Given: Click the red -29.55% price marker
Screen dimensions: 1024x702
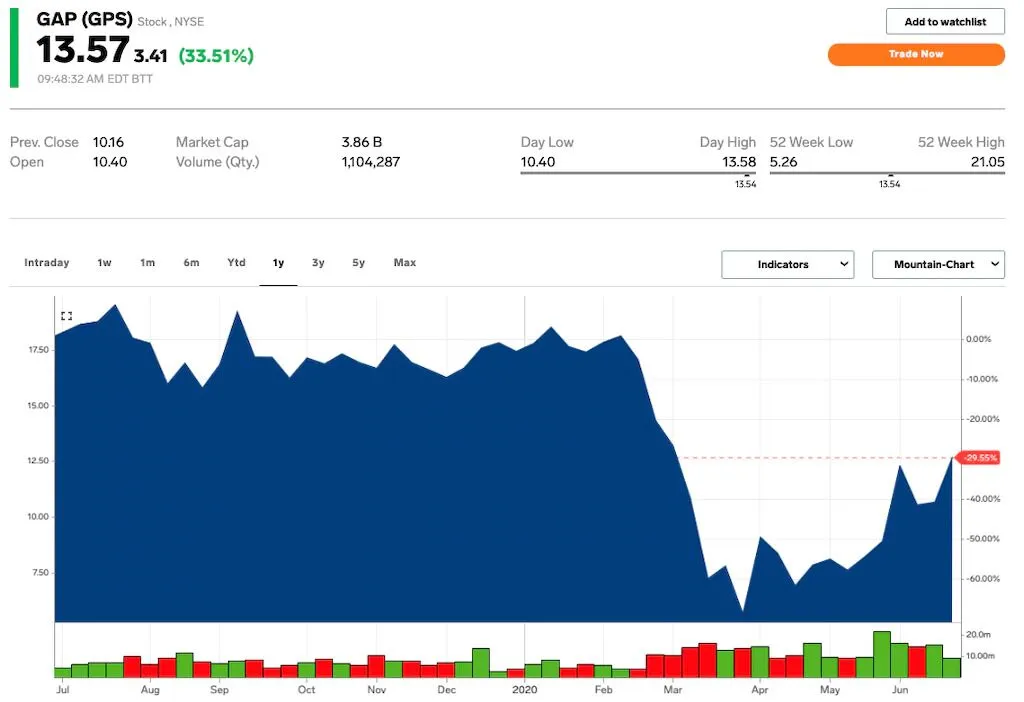Looking at the screenshot, I should (x=978, y=458).
